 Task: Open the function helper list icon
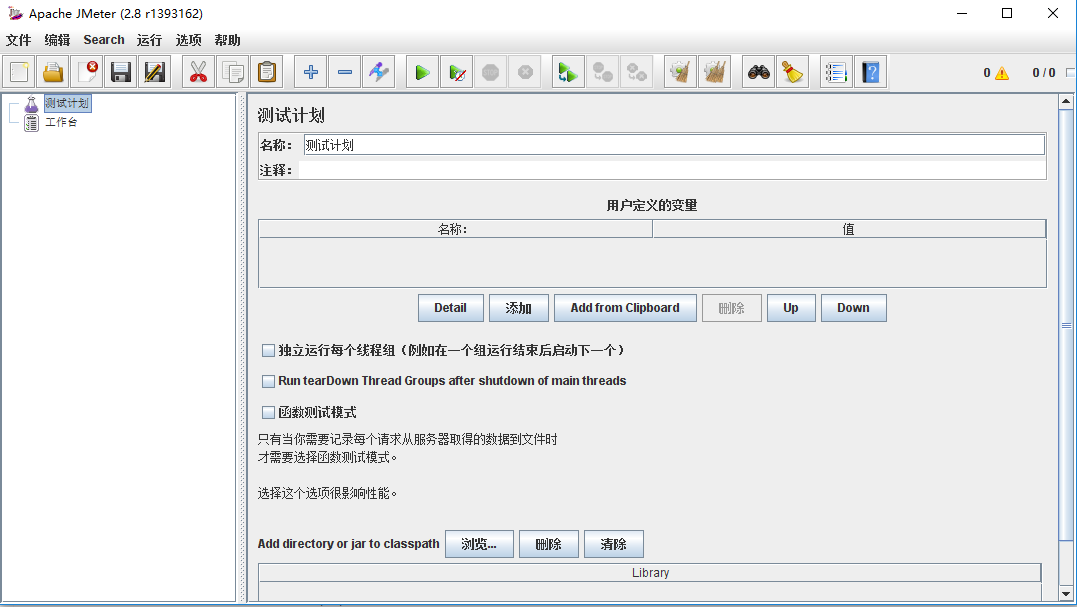click(x=836, y=72)
